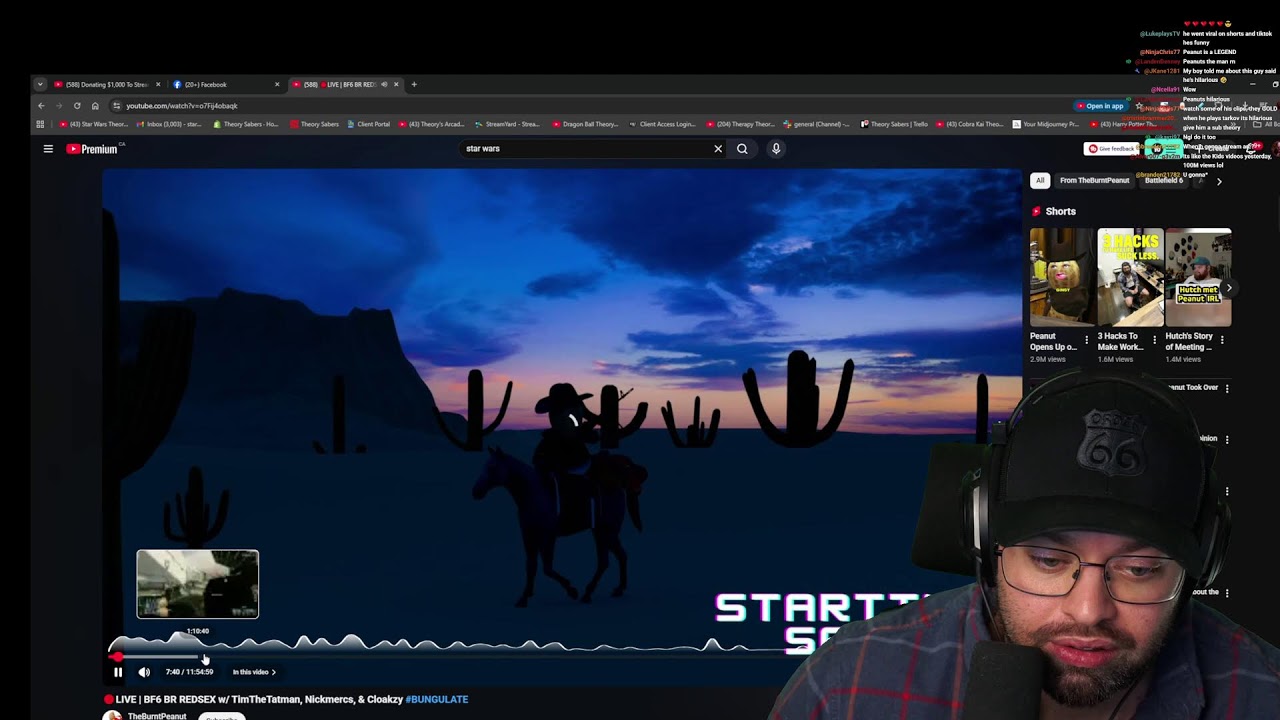This screenshot has width=1280, height=720.
Task: Open the #BUNGULATE hashtag link
Action: click(437, 700)
